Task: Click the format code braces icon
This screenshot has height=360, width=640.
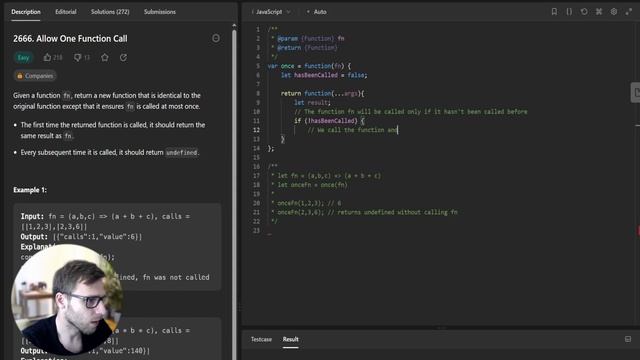Action: (569, 11)
